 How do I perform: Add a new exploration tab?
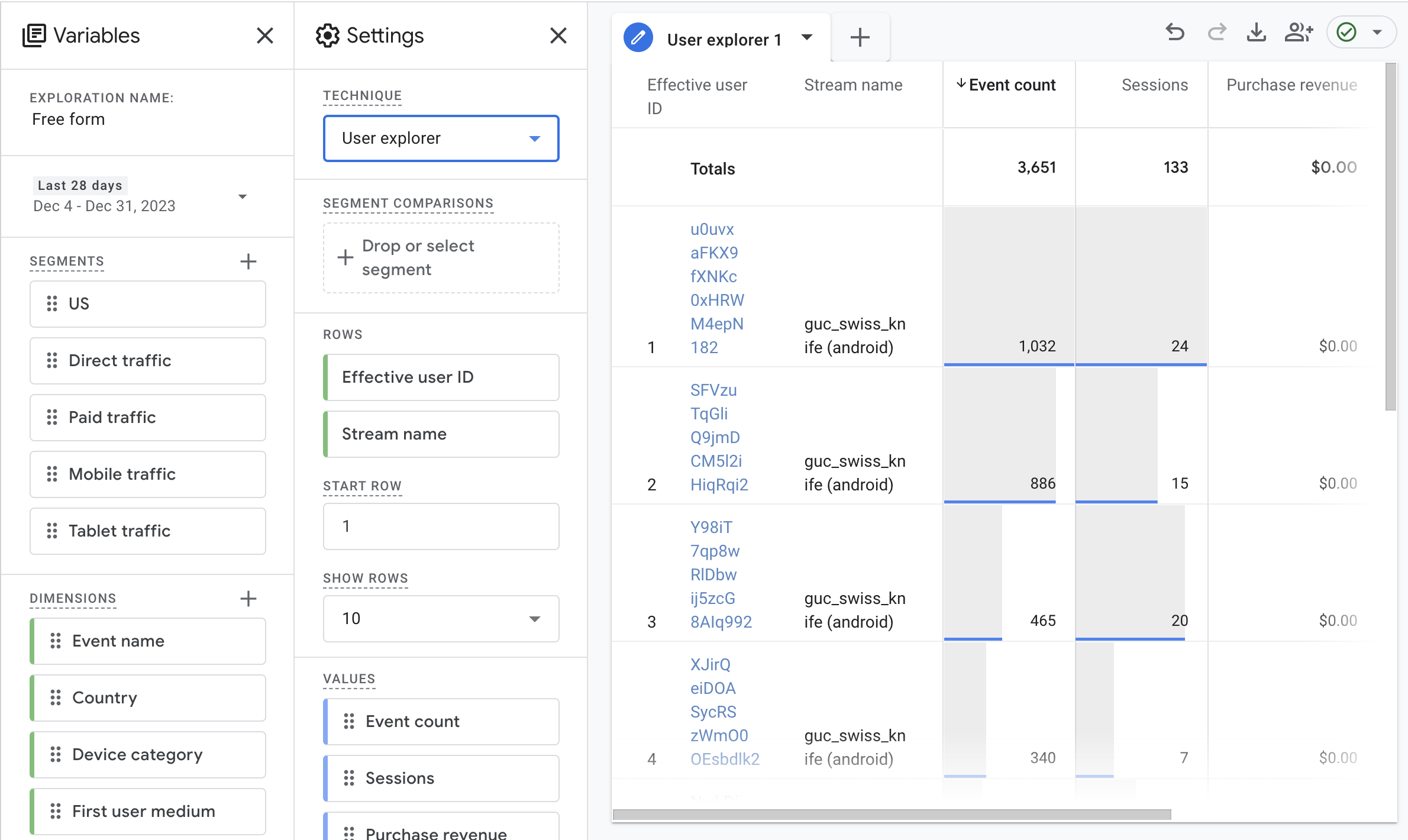click(x=860, y=38)
